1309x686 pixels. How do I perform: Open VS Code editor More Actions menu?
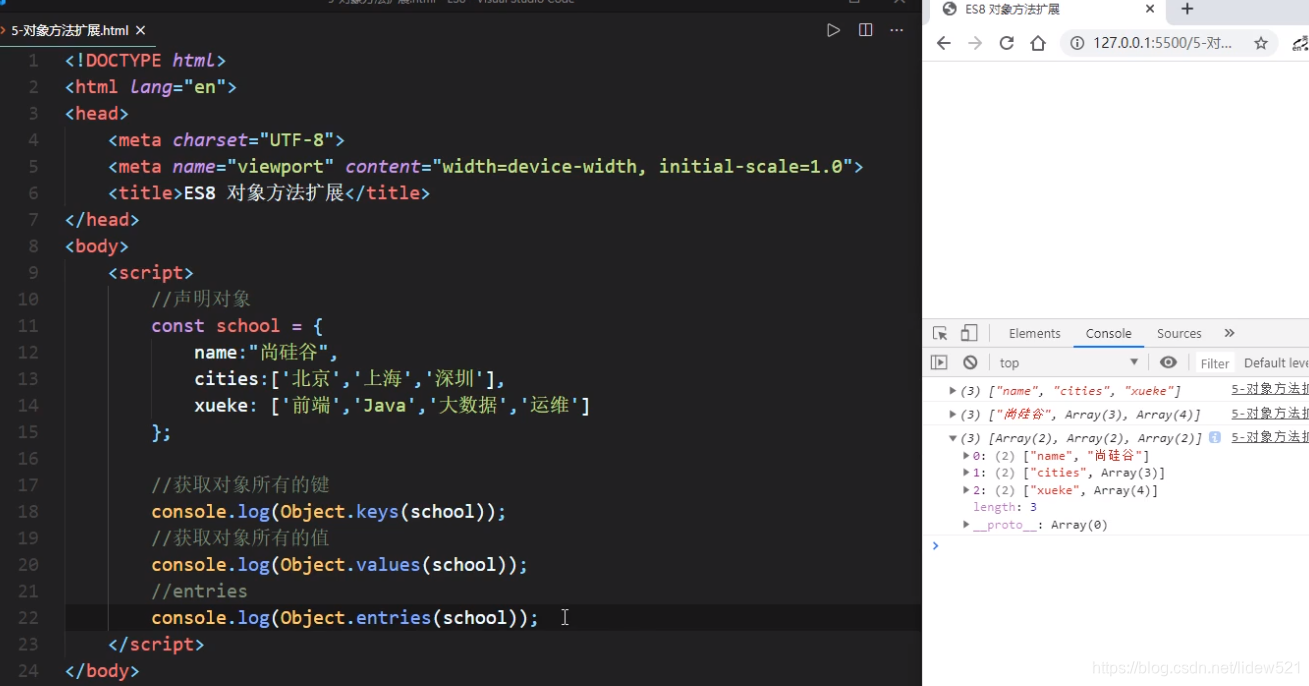point(897,30)
